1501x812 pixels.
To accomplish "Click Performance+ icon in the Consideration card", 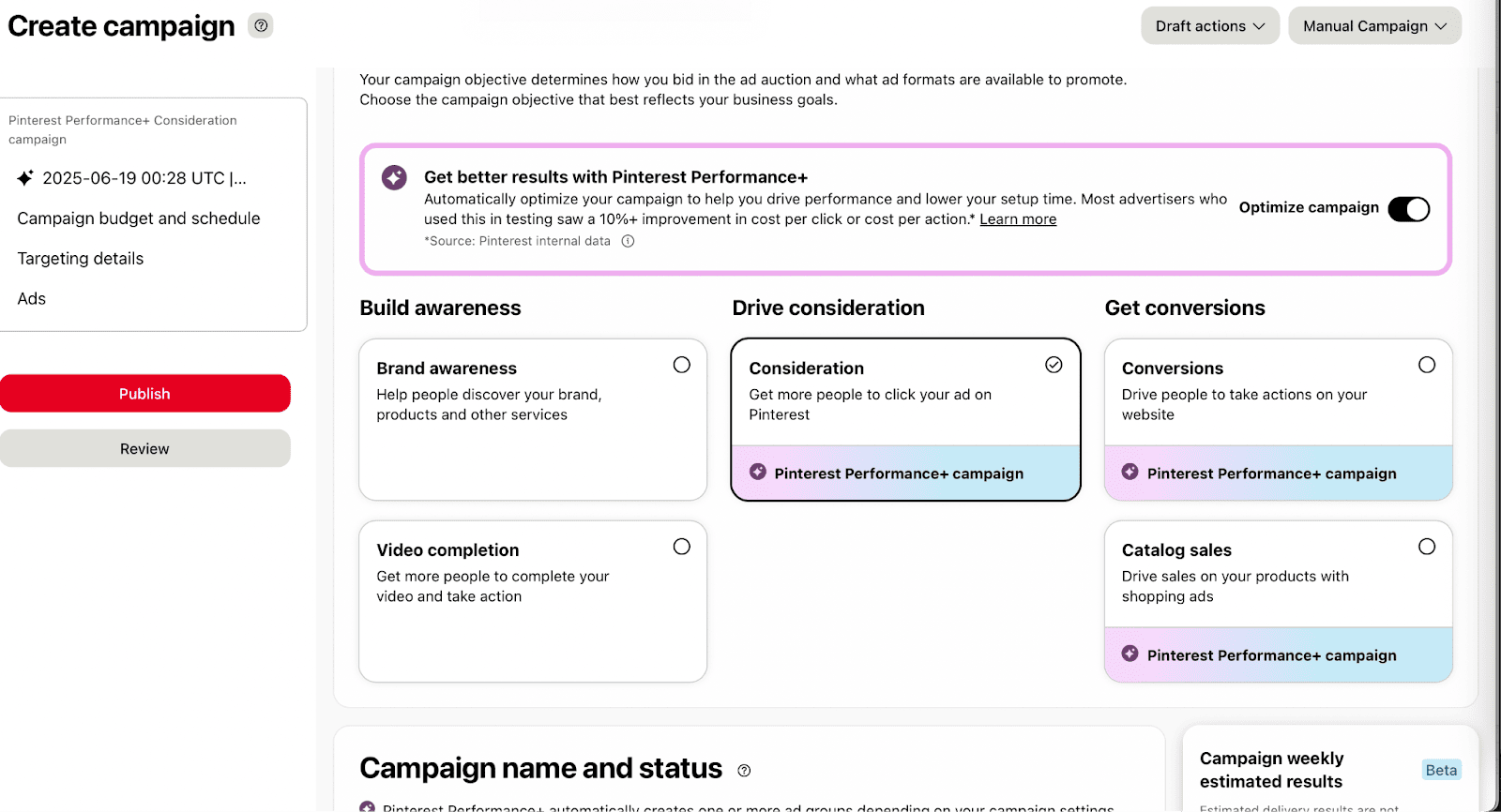I will pyautogui.click(x=758, y=473).
